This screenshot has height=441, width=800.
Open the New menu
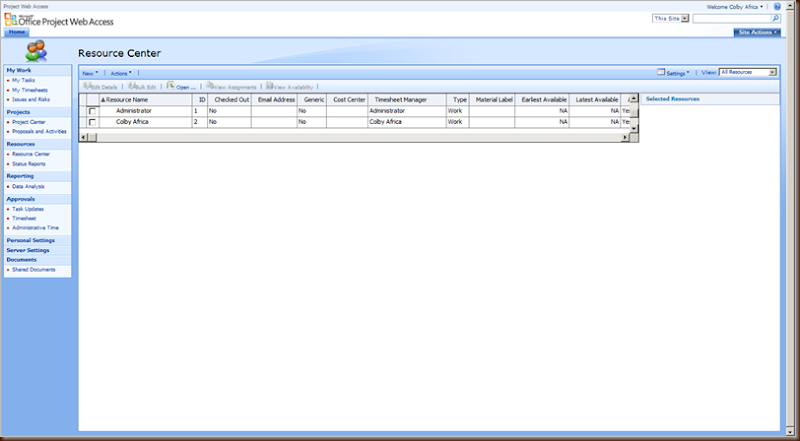click(x=90, y=74)
